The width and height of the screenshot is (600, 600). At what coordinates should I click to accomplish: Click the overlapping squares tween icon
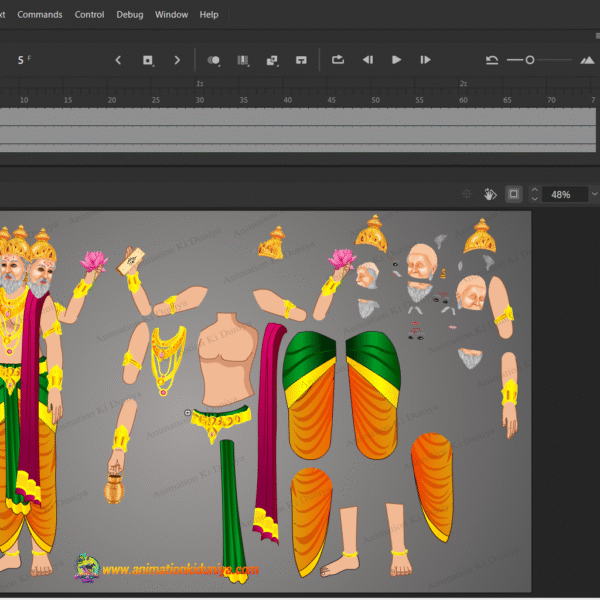(x=272, y=60)
